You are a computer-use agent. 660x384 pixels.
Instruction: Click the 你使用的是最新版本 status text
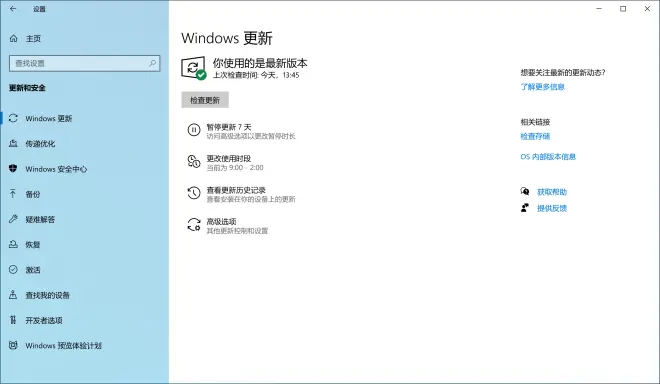[x=260, y=63]
